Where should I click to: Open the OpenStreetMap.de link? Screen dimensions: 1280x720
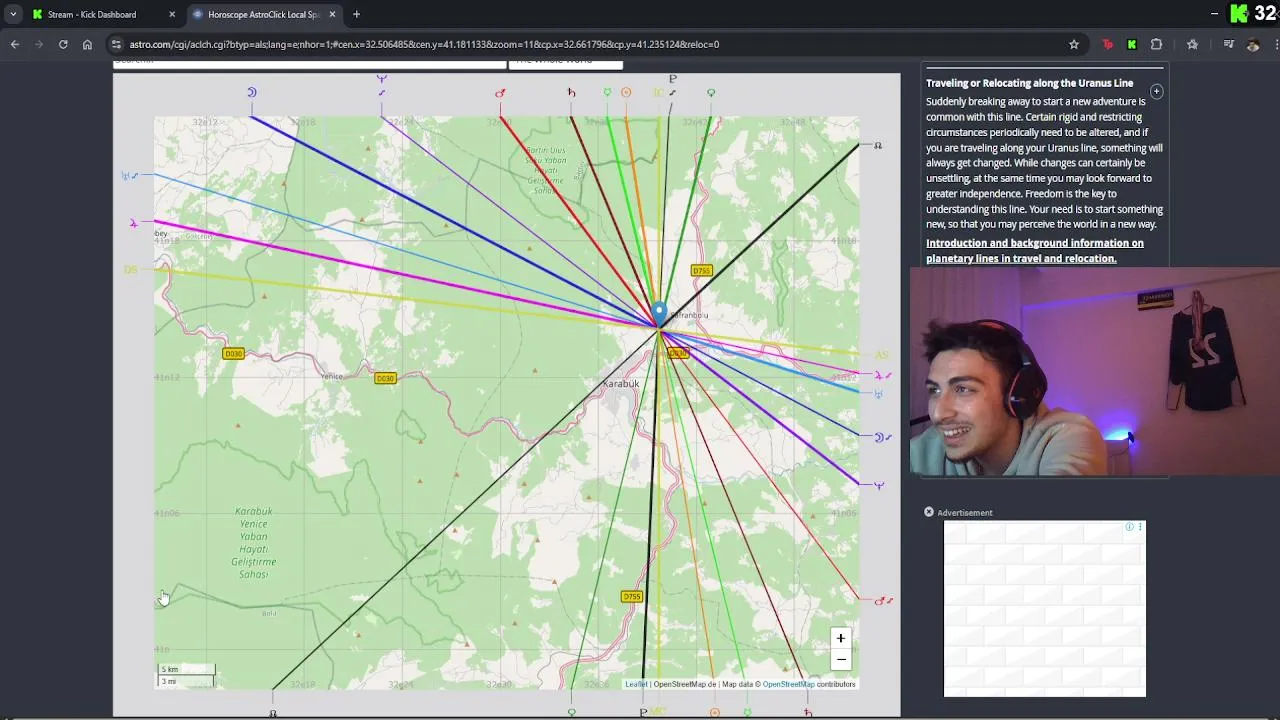coord(685,684)
